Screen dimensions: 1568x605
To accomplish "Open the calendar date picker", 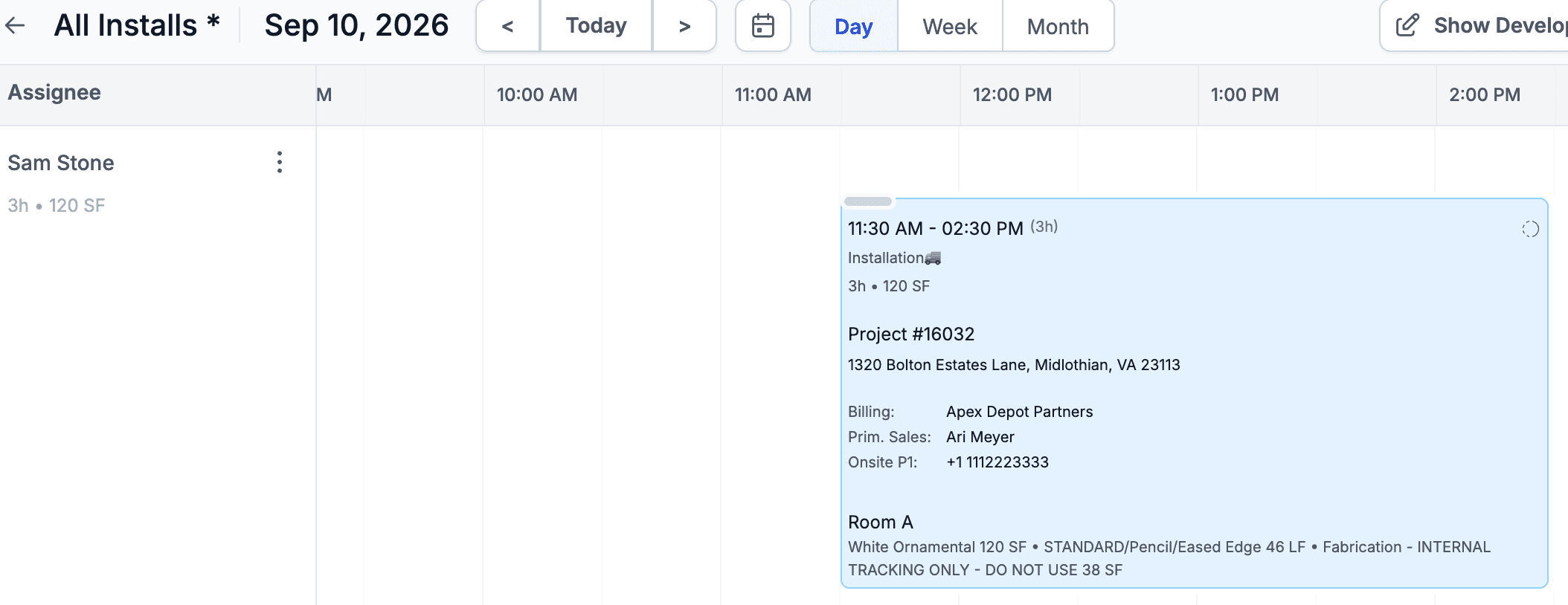I will coord(763,26).
